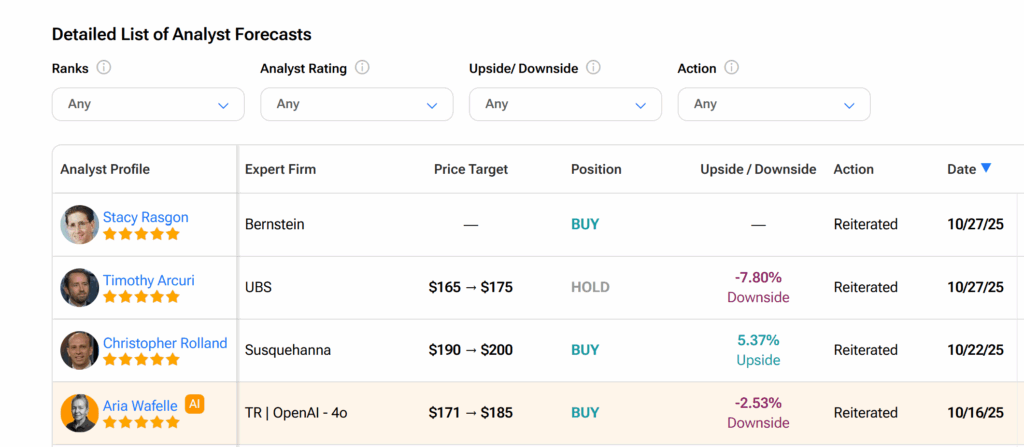Open the Aria Wafelle analyst link

[140, 405]
